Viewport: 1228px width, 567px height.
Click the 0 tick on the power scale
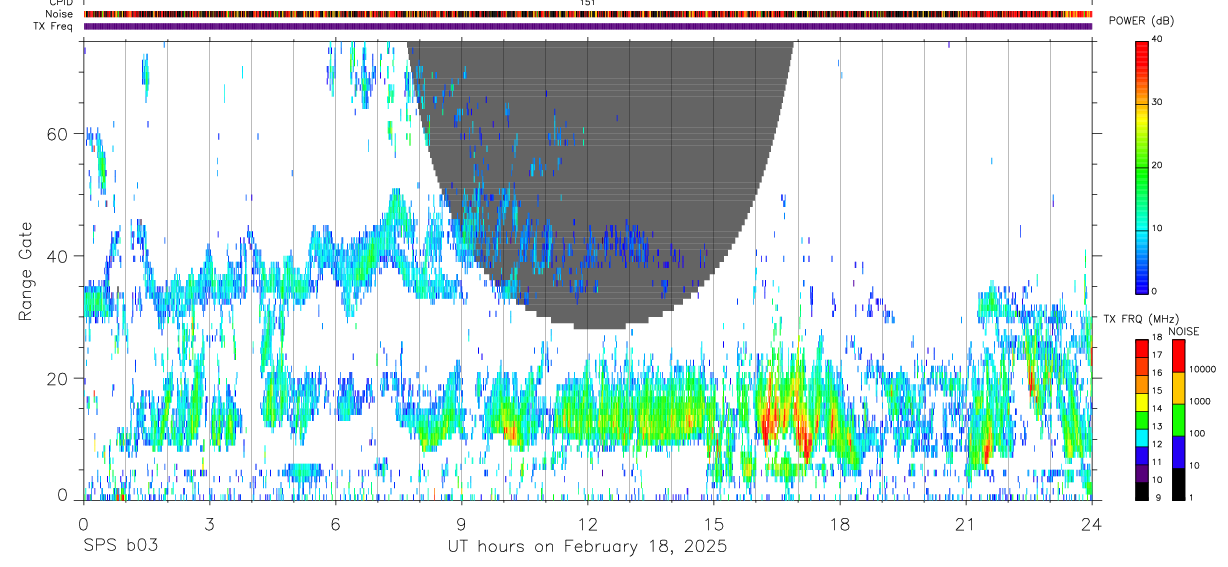pos(1155,291)
